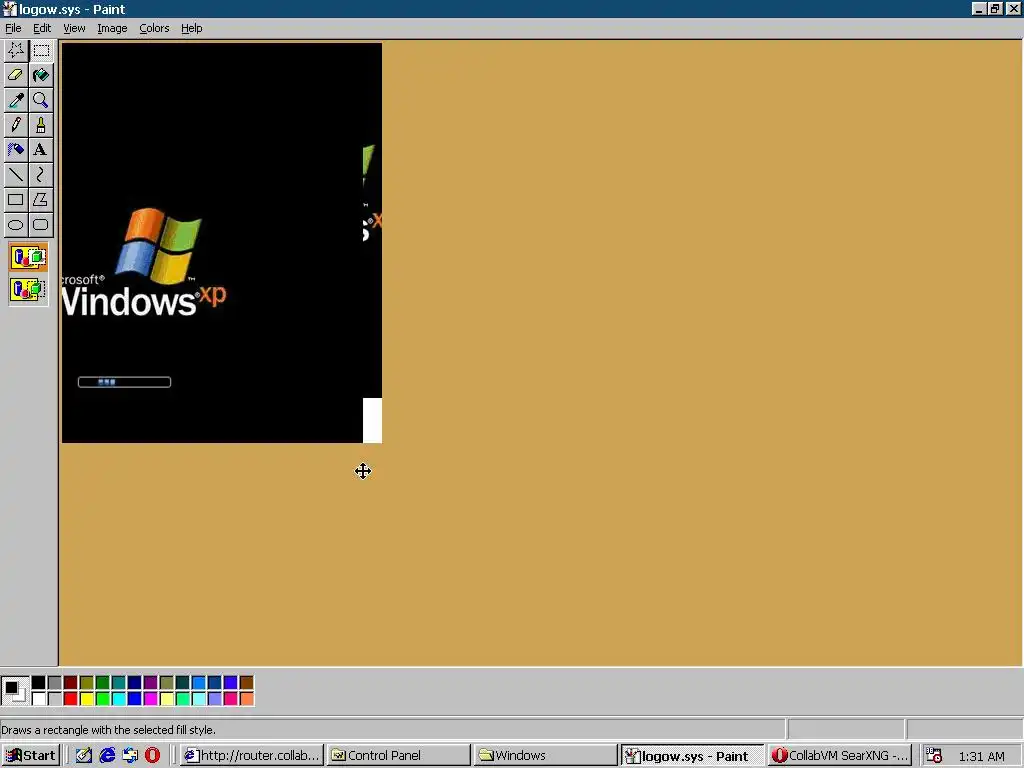Choose the straight Line tool
Viewport: 1024px width, 768px height.
pos(16,174)
